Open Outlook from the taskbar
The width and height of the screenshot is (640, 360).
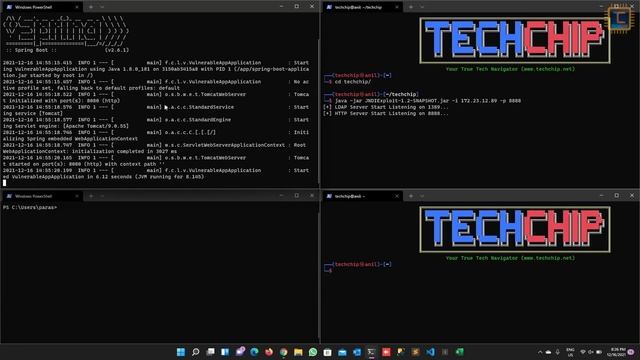(357, 352)
